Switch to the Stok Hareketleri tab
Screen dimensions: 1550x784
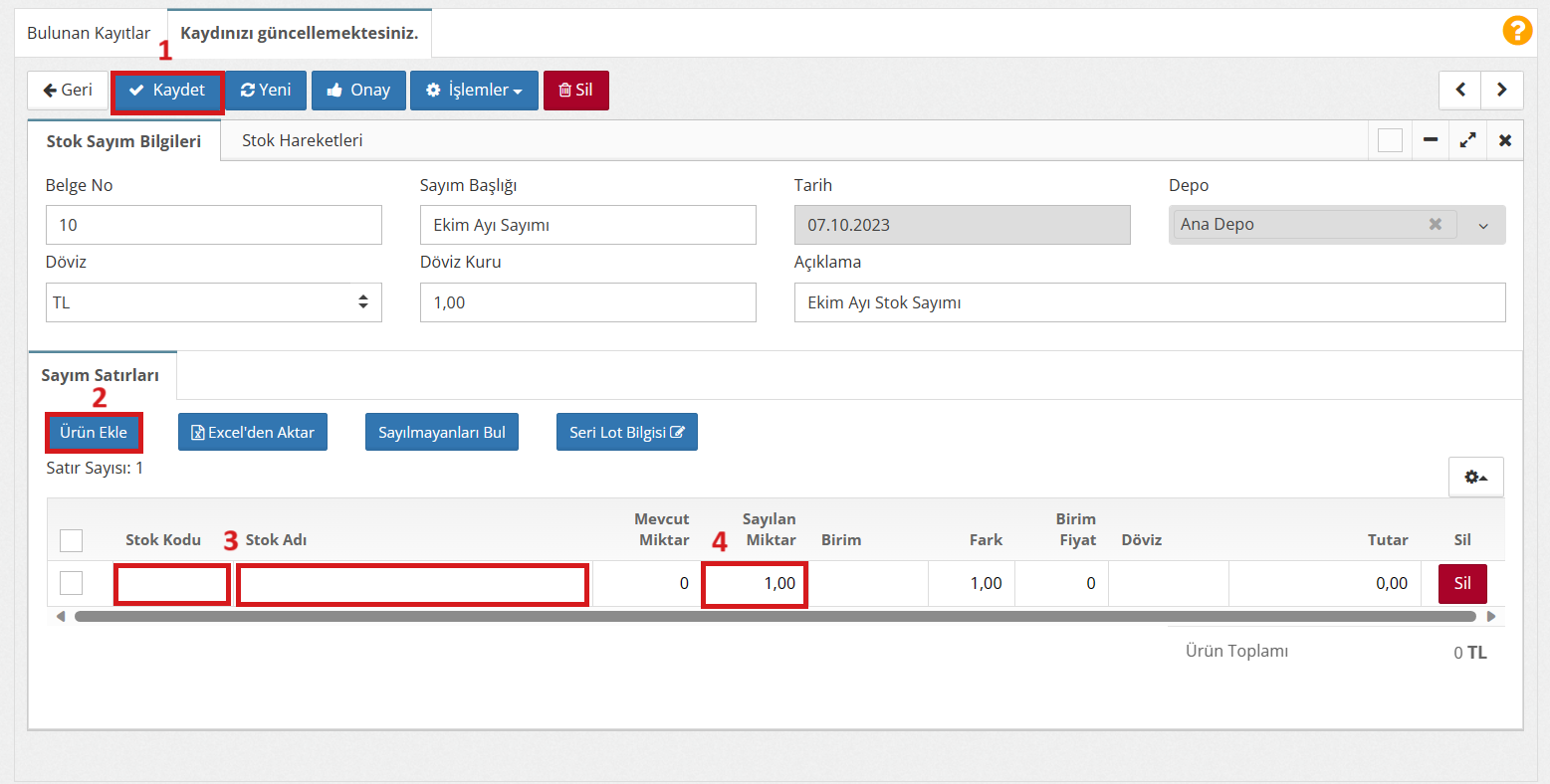(x=302, y=140)
